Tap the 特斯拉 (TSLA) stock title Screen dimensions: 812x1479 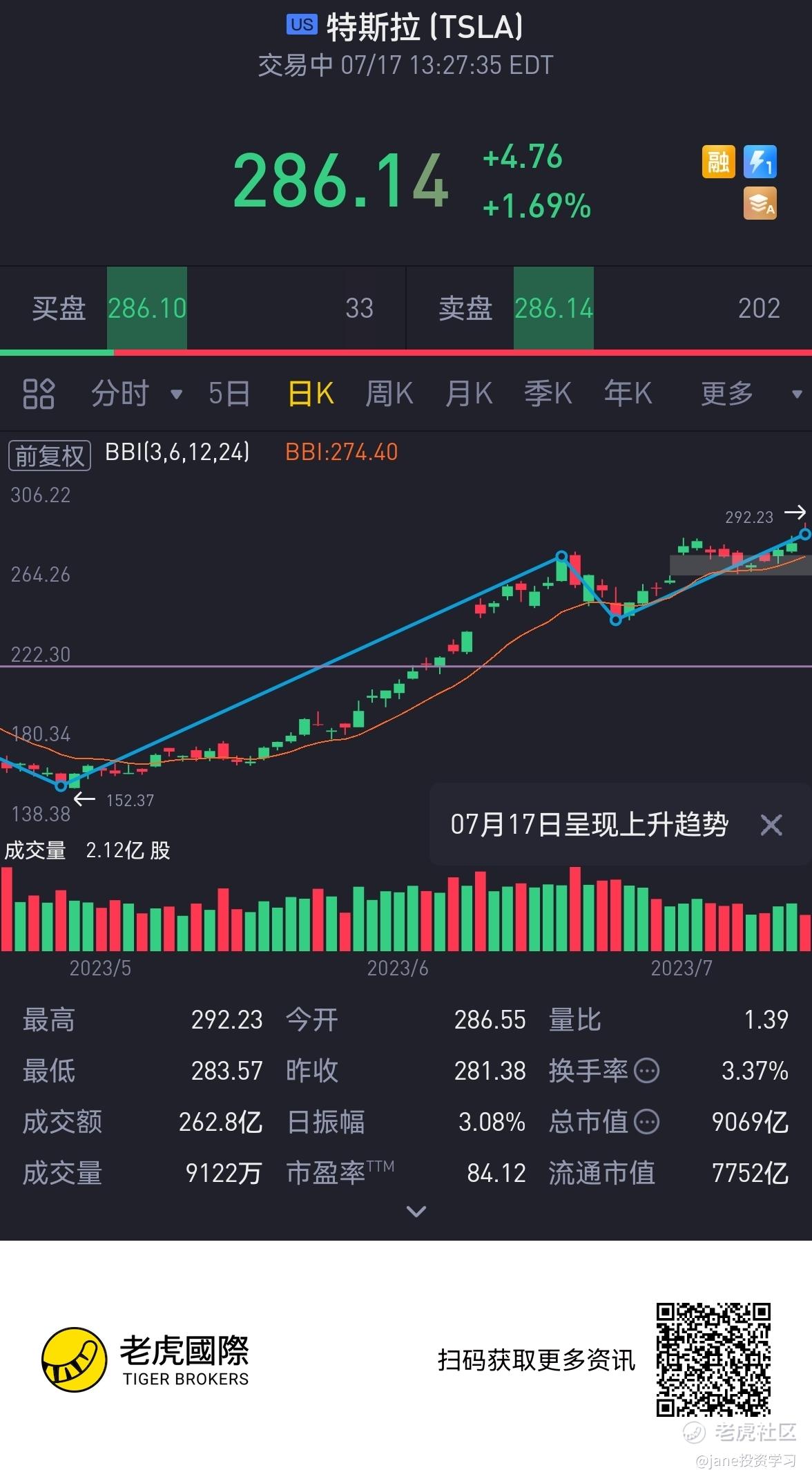pyautogui.click(x=425, y=28)
